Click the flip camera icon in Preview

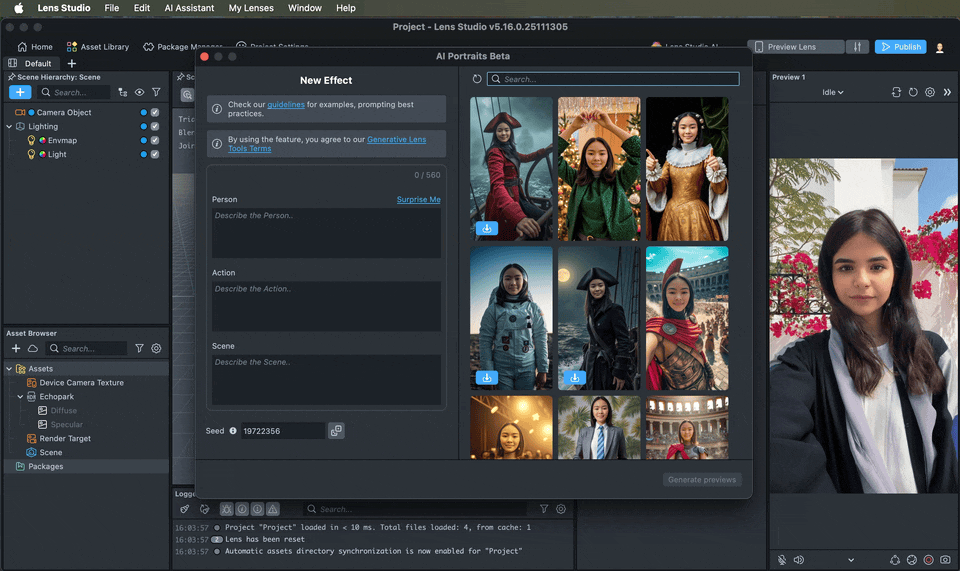(x=896, y=92)
